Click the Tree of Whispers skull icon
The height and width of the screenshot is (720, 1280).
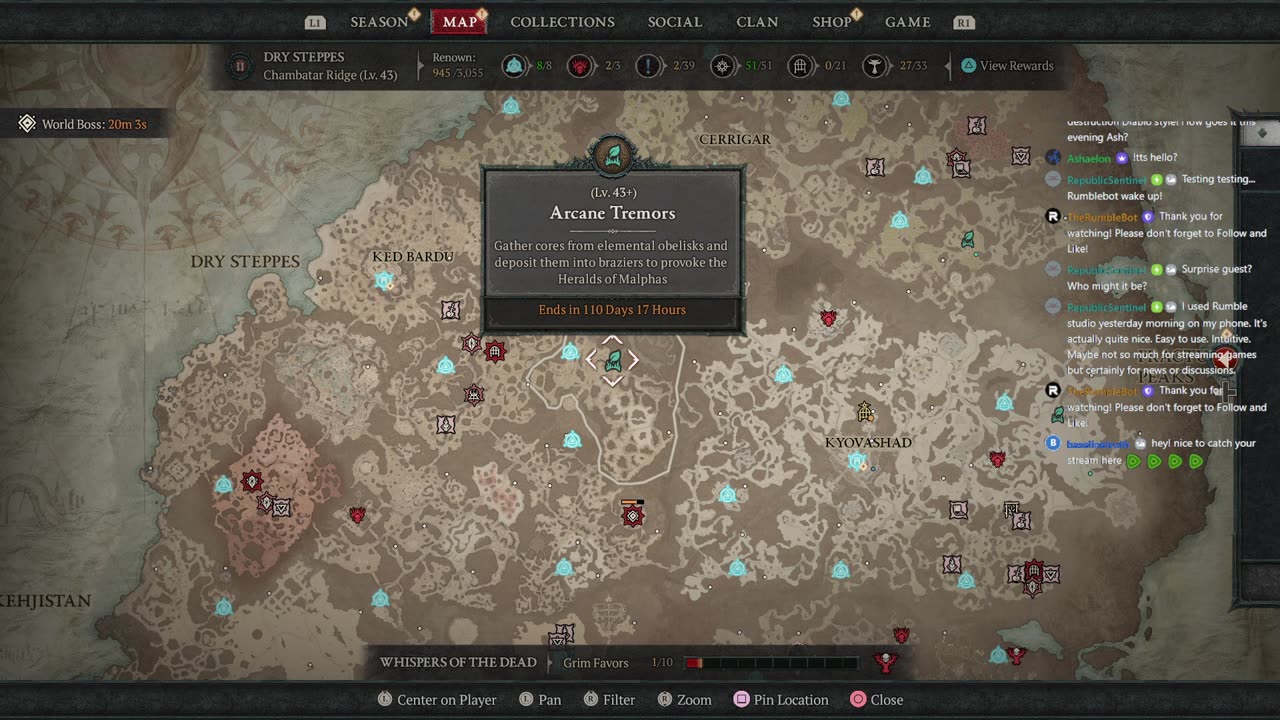tap(885, 661)
